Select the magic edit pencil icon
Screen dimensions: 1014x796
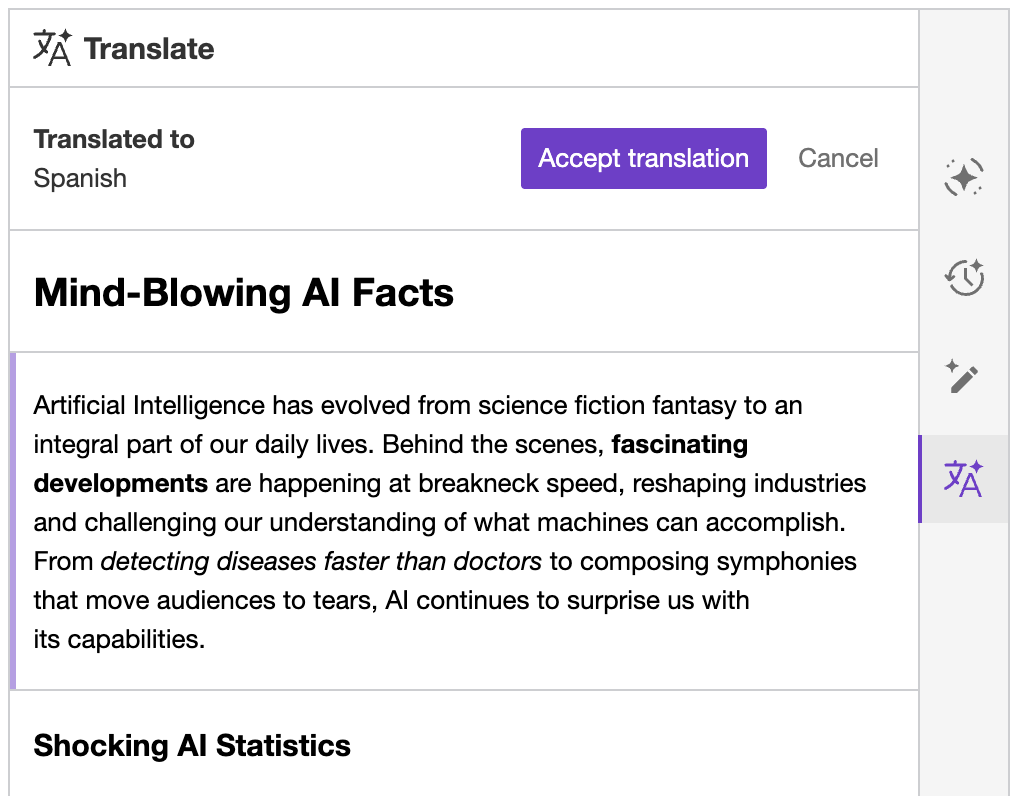pos(963,378)
